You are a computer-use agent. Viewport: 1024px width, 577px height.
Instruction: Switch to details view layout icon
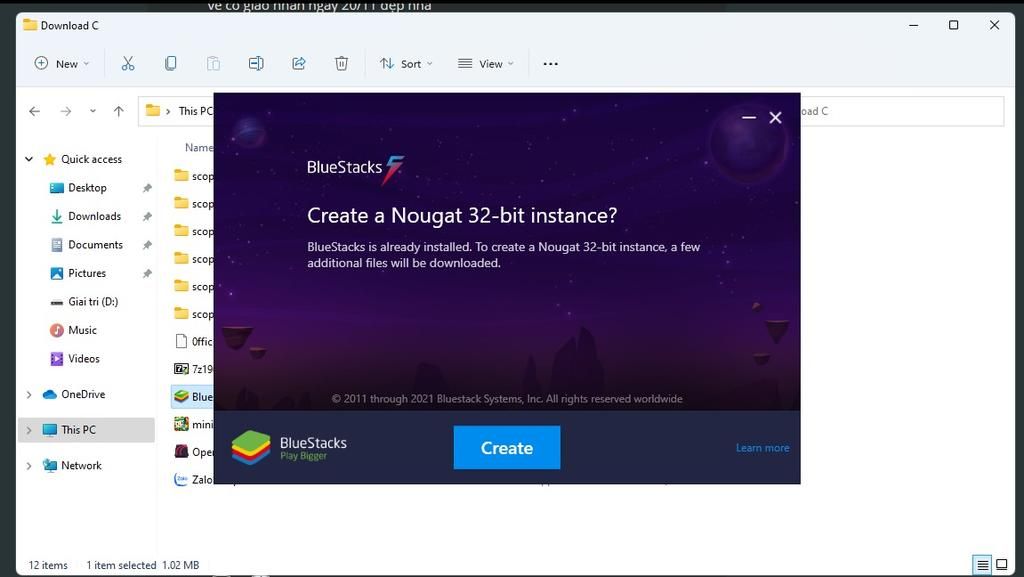(x=982, y=565)
